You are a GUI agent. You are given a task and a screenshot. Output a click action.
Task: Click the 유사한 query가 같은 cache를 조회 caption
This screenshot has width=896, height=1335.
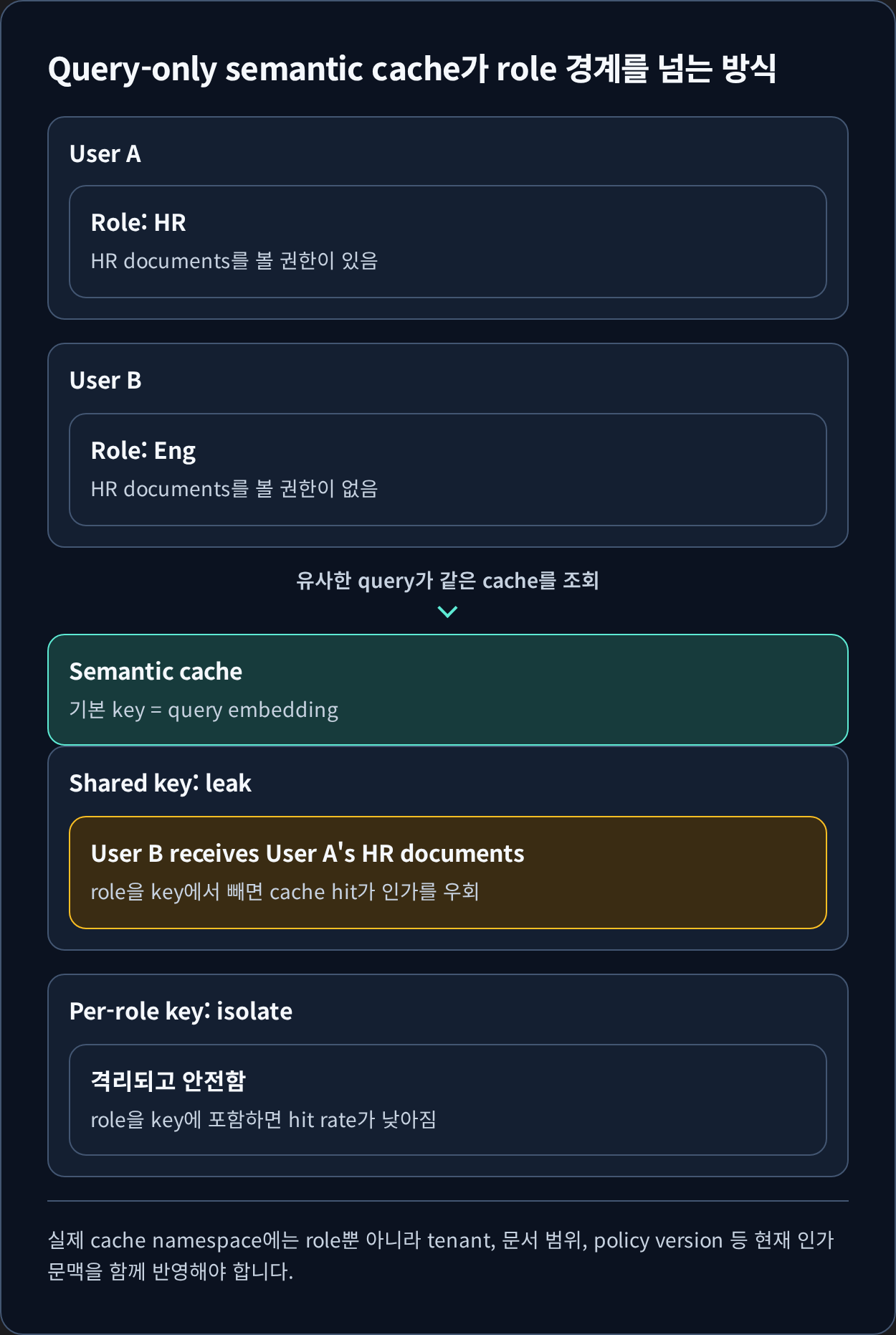tap(447, 581)
